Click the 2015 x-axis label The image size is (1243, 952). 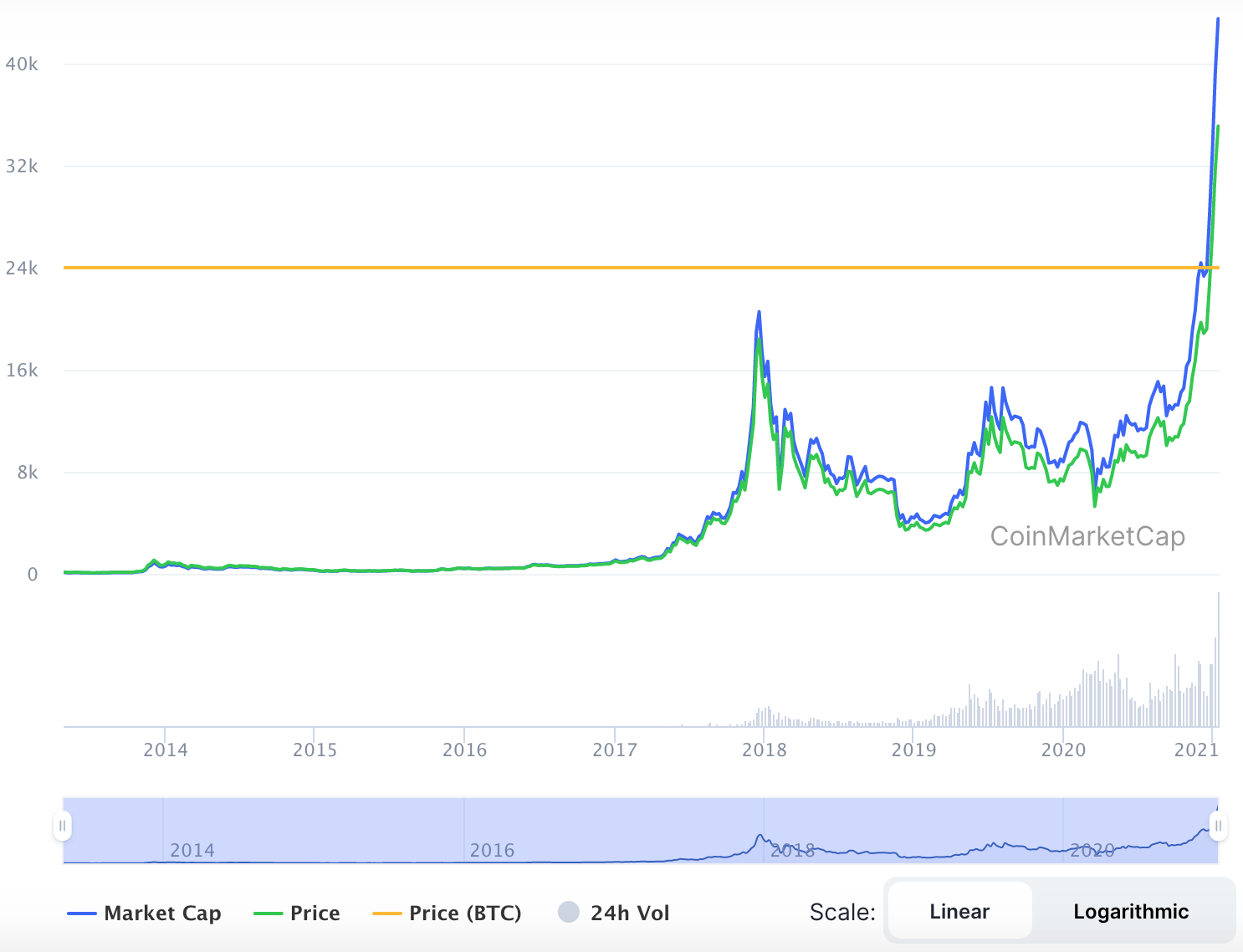315,750
